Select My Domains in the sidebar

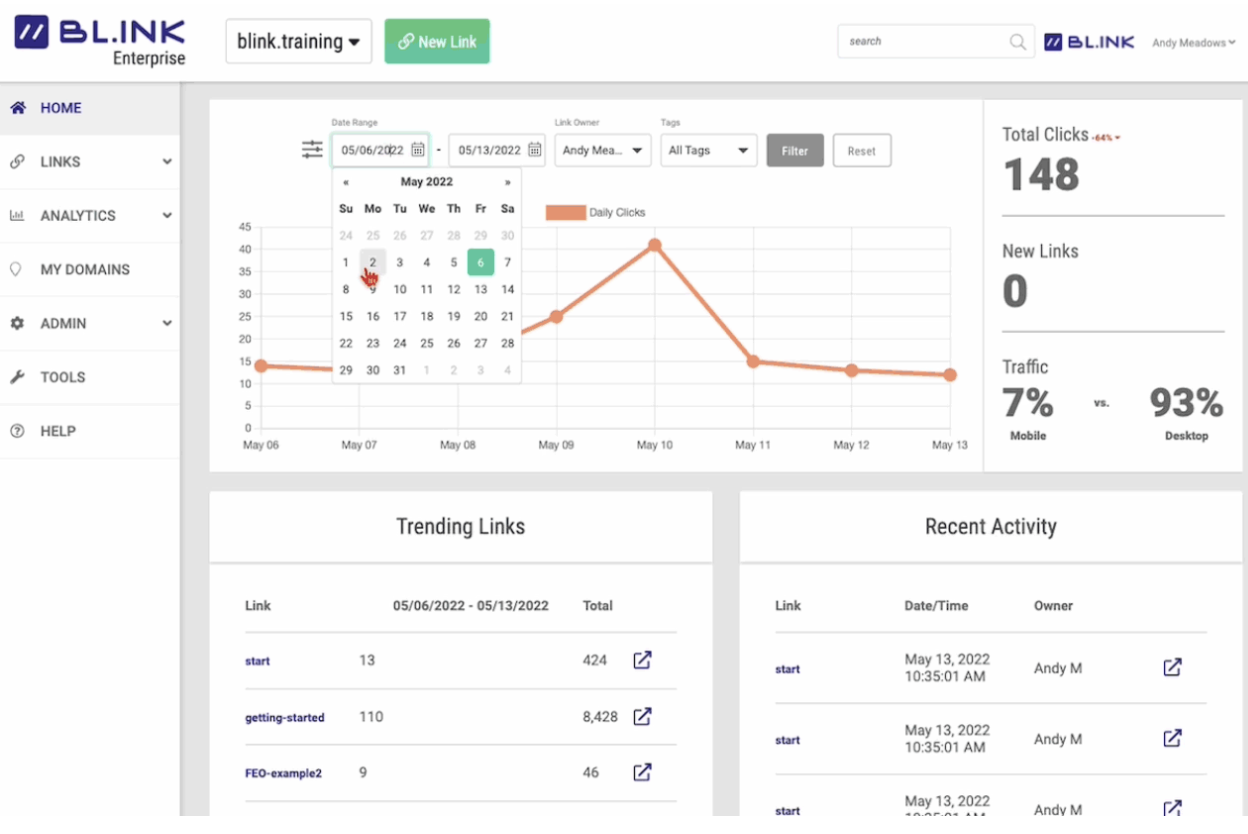tap(90, 270)
